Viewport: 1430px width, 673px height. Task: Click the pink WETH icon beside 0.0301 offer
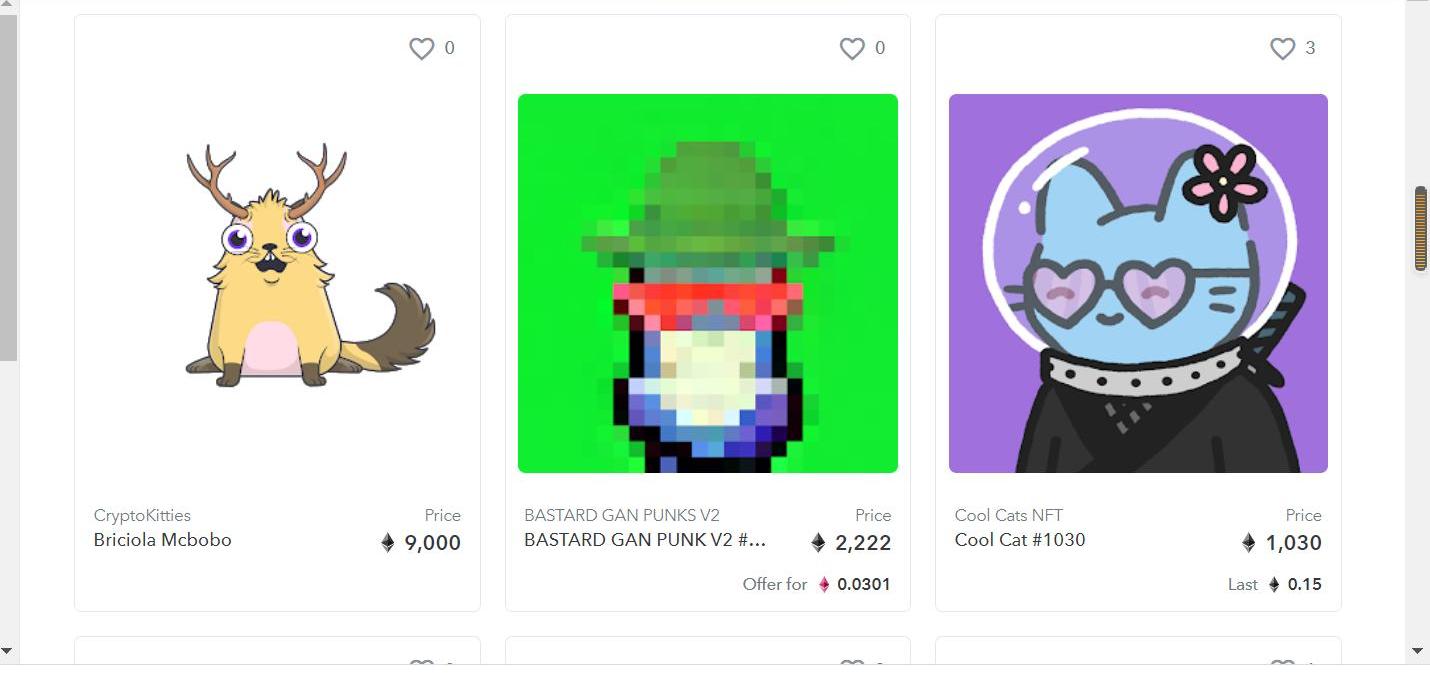[824, 585]
